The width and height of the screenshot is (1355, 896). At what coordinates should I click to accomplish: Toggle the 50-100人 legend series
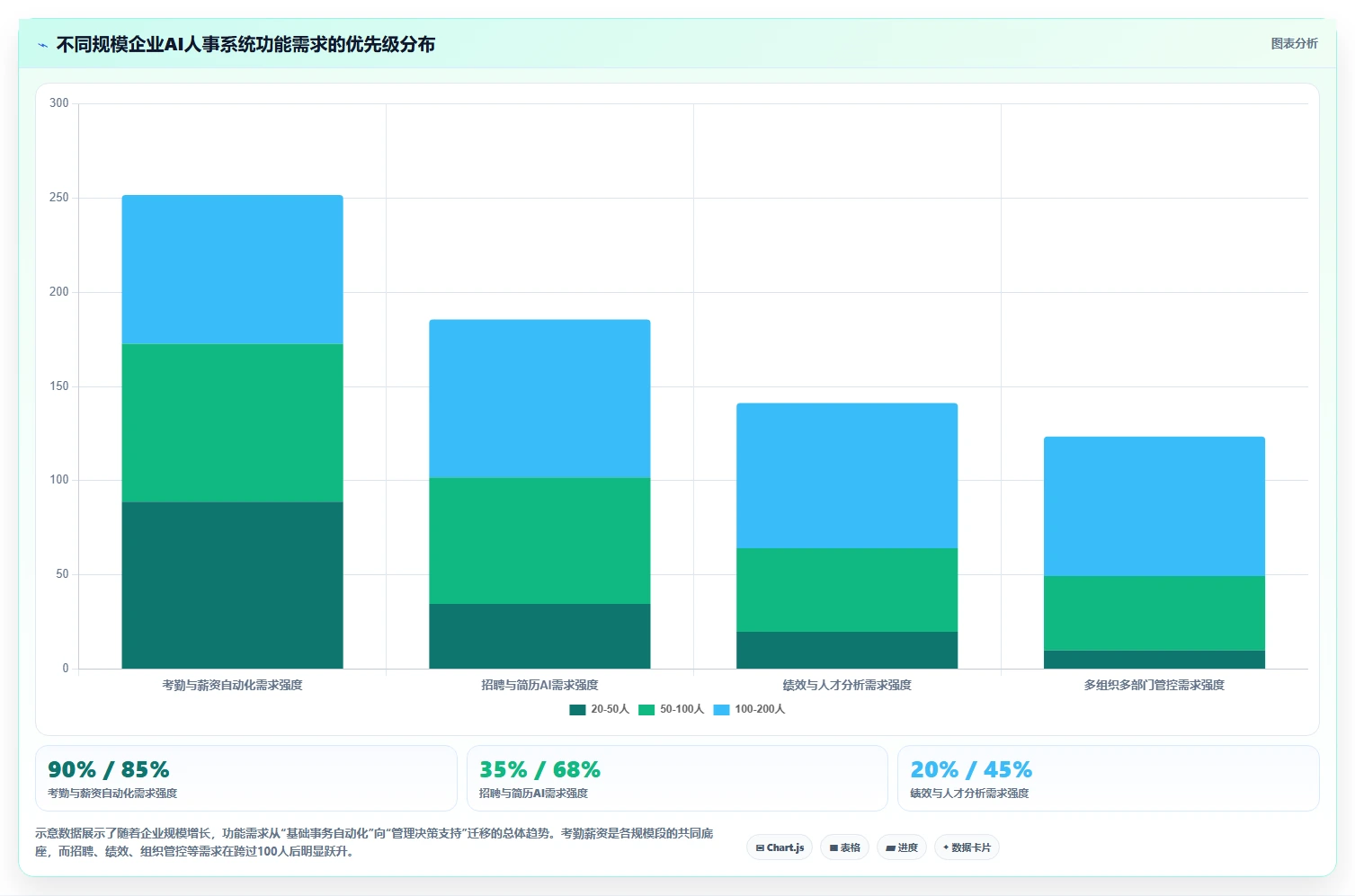pos(672,709)
